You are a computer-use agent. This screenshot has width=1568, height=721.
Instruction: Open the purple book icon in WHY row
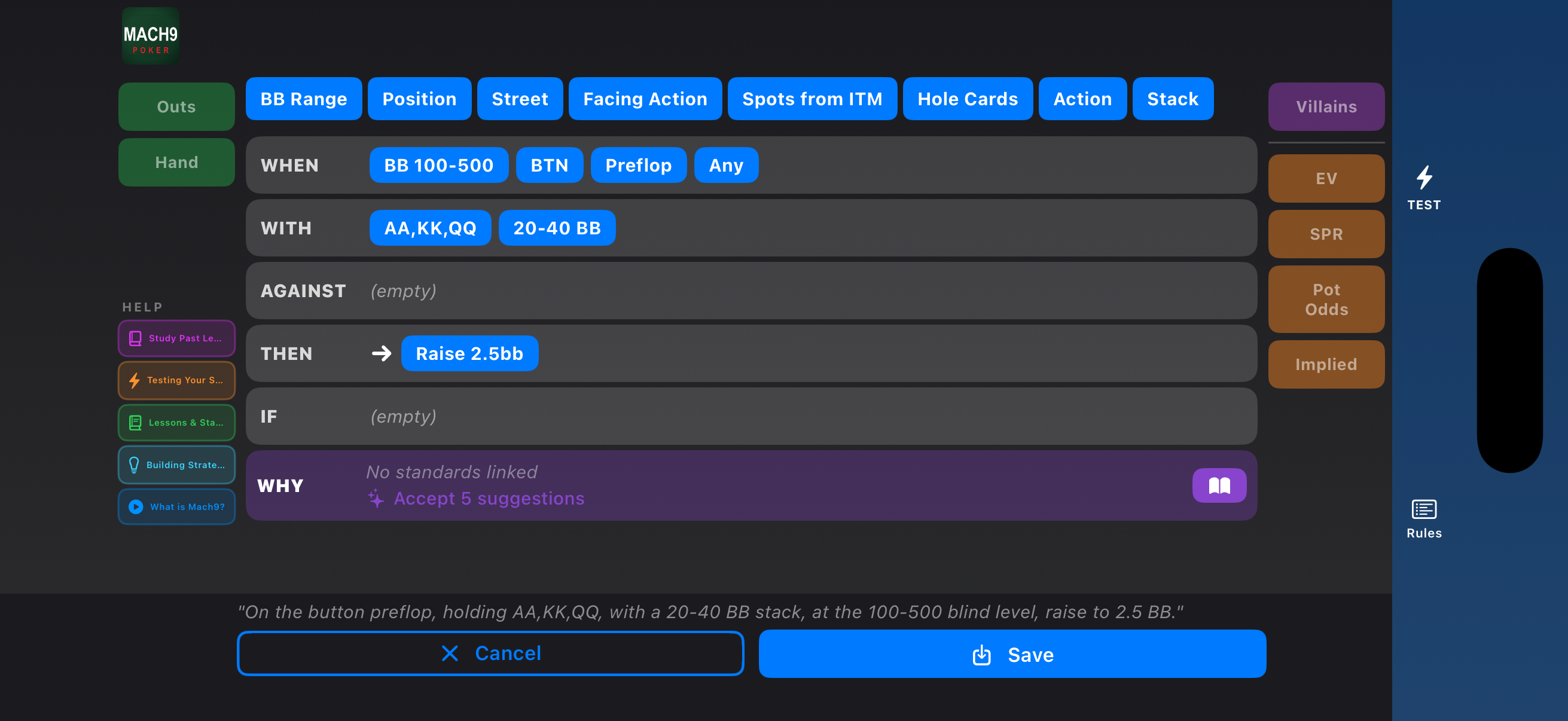tap(1219, 485)
